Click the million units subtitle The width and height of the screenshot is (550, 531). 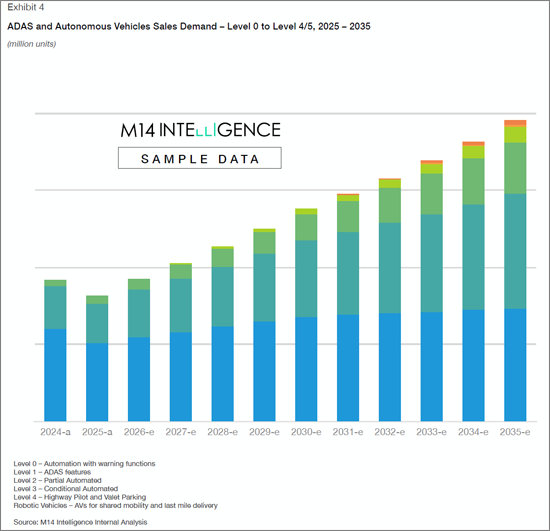pos(32,44)
